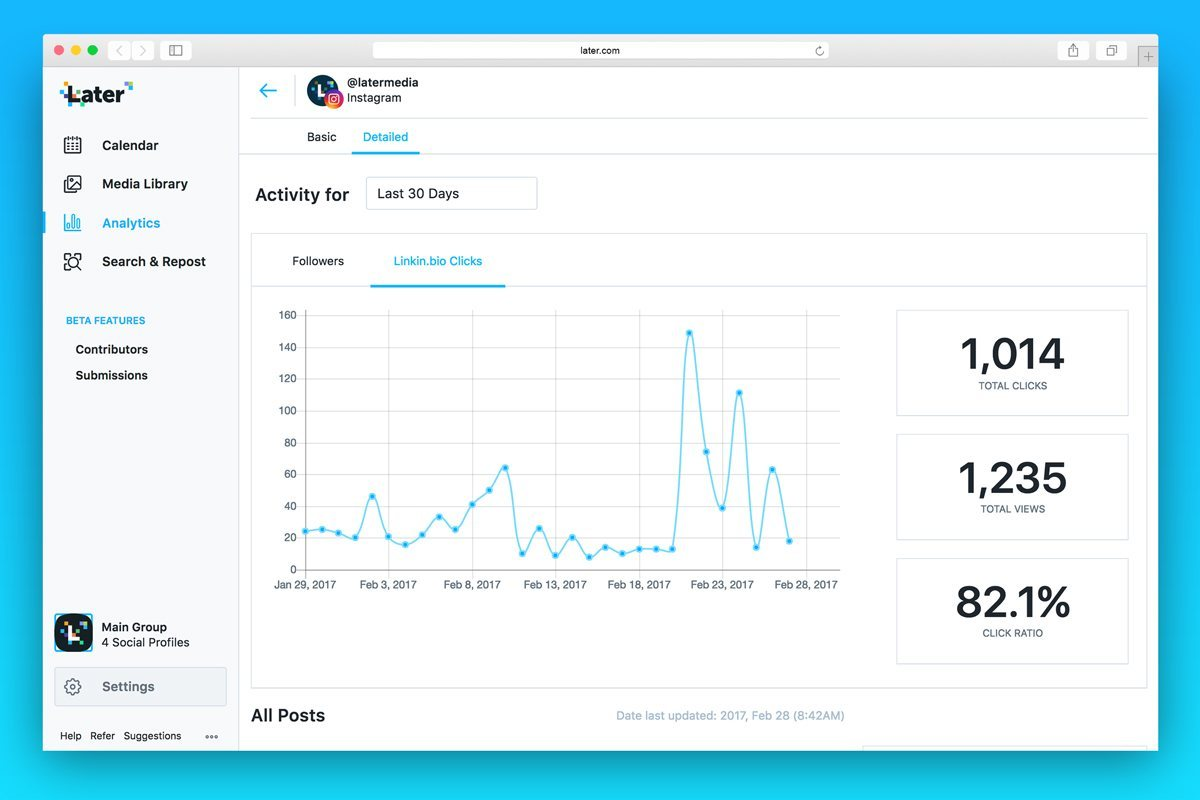Click Main Group 4 Social Profiles
This screenshot has width=1200, height=800.
145,635
